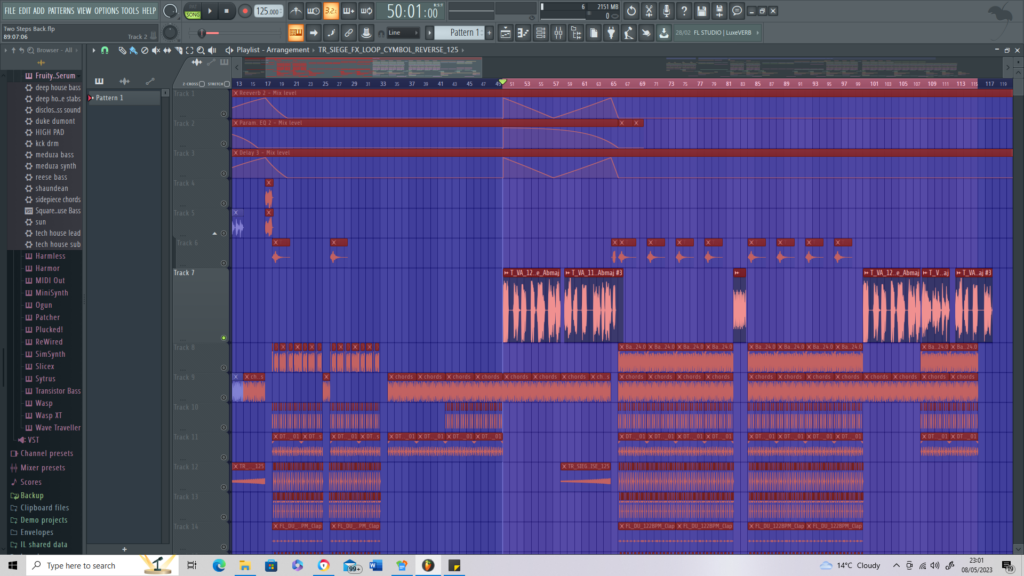1024x576 pixels.
Task: Expand the Scores folder
Action: point(31,482)
